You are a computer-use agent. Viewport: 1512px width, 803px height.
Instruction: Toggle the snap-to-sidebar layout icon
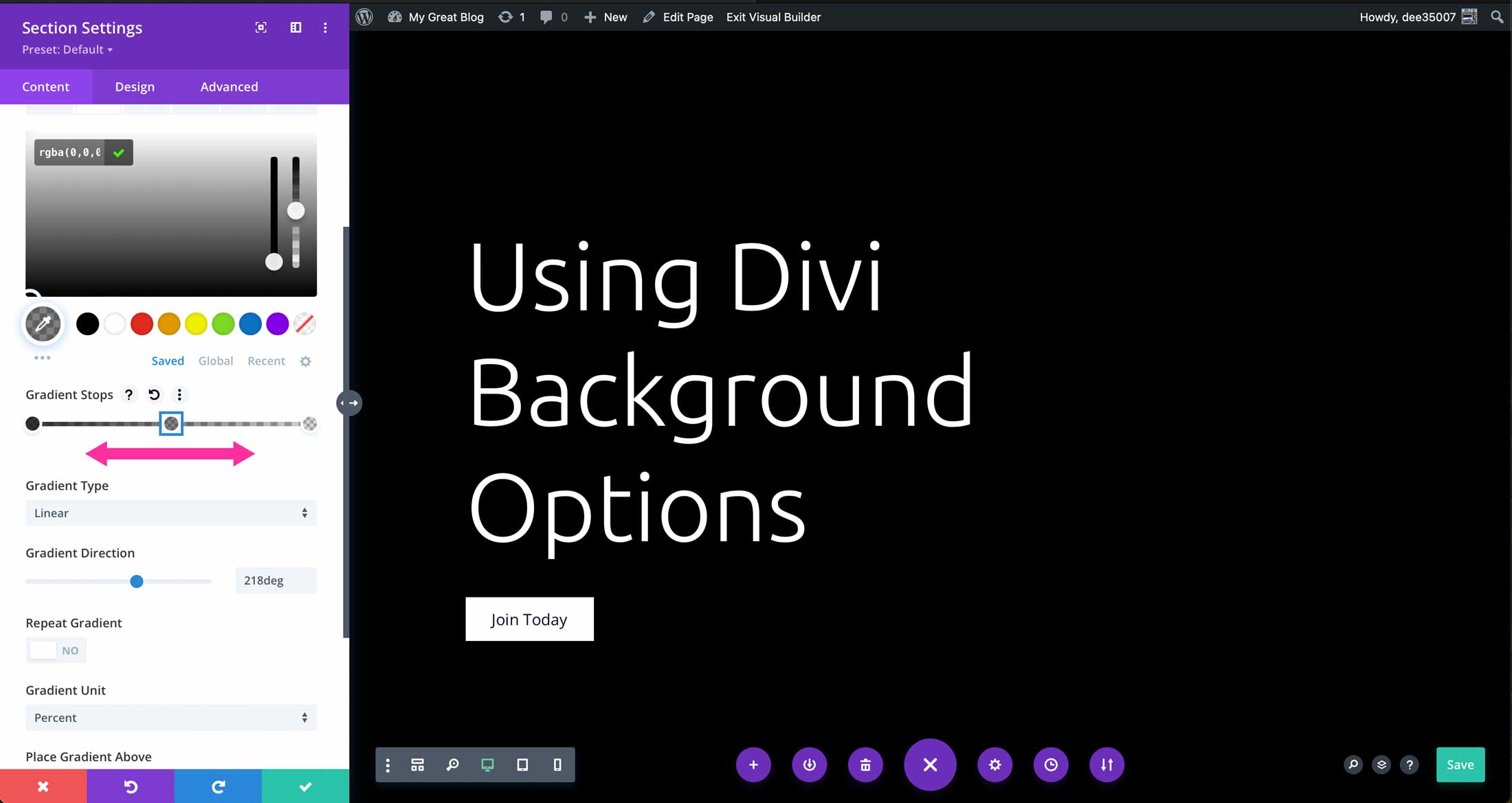pos(296,27)
